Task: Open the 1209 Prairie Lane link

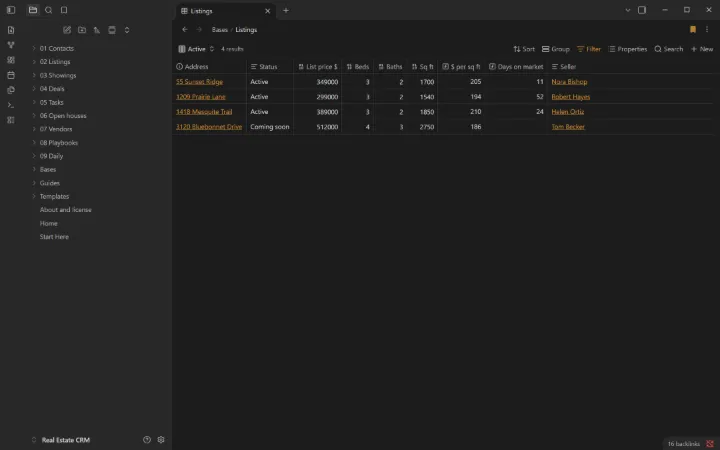Action: (x=201, y=96)
